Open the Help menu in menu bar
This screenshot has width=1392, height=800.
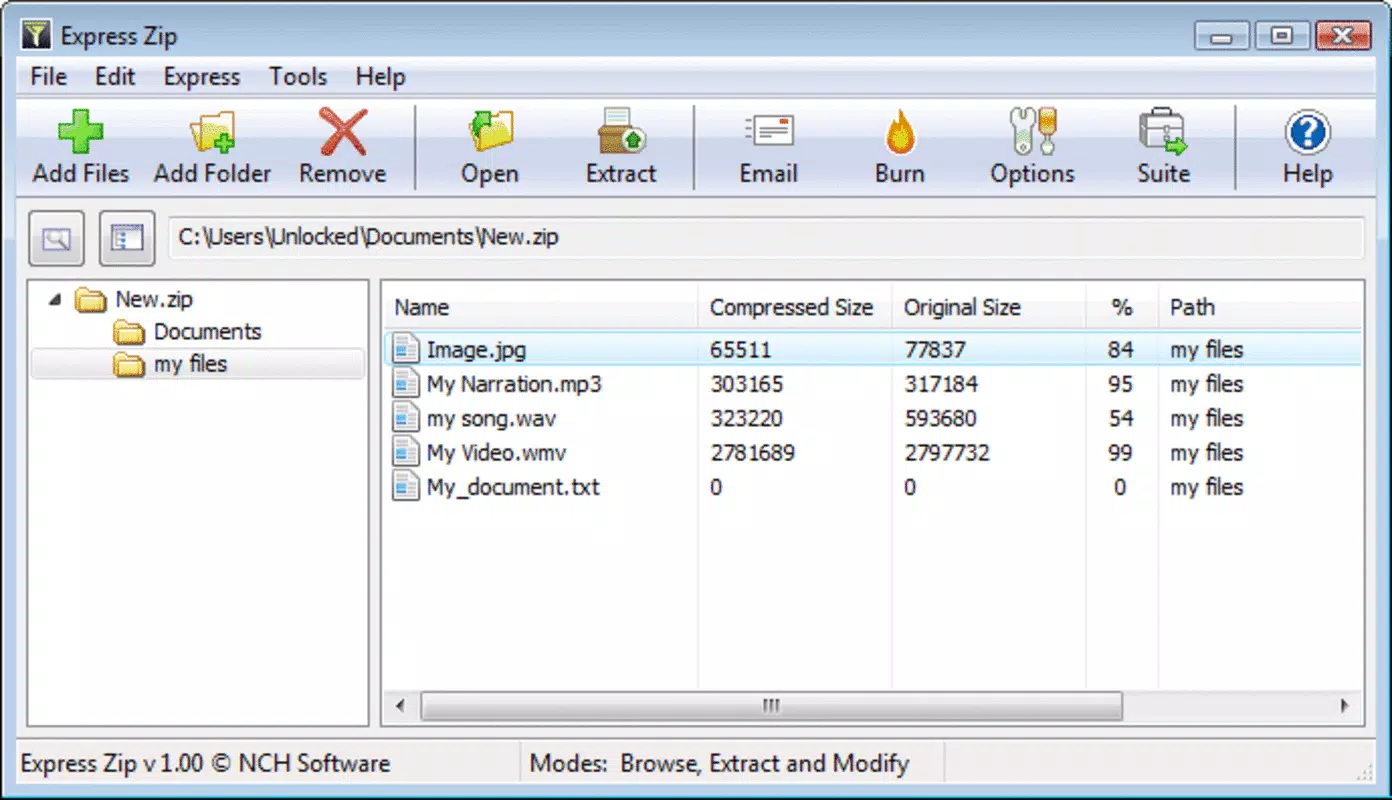[x=381, y=77]
